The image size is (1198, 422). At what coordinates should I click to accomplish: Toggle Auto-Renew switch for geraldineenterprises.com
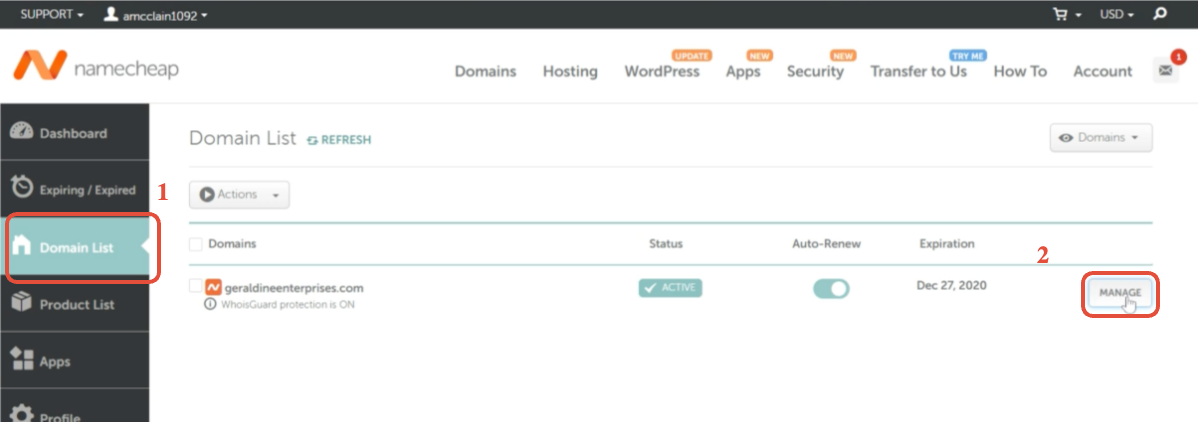pyautogui.click(x=830, y=289)
